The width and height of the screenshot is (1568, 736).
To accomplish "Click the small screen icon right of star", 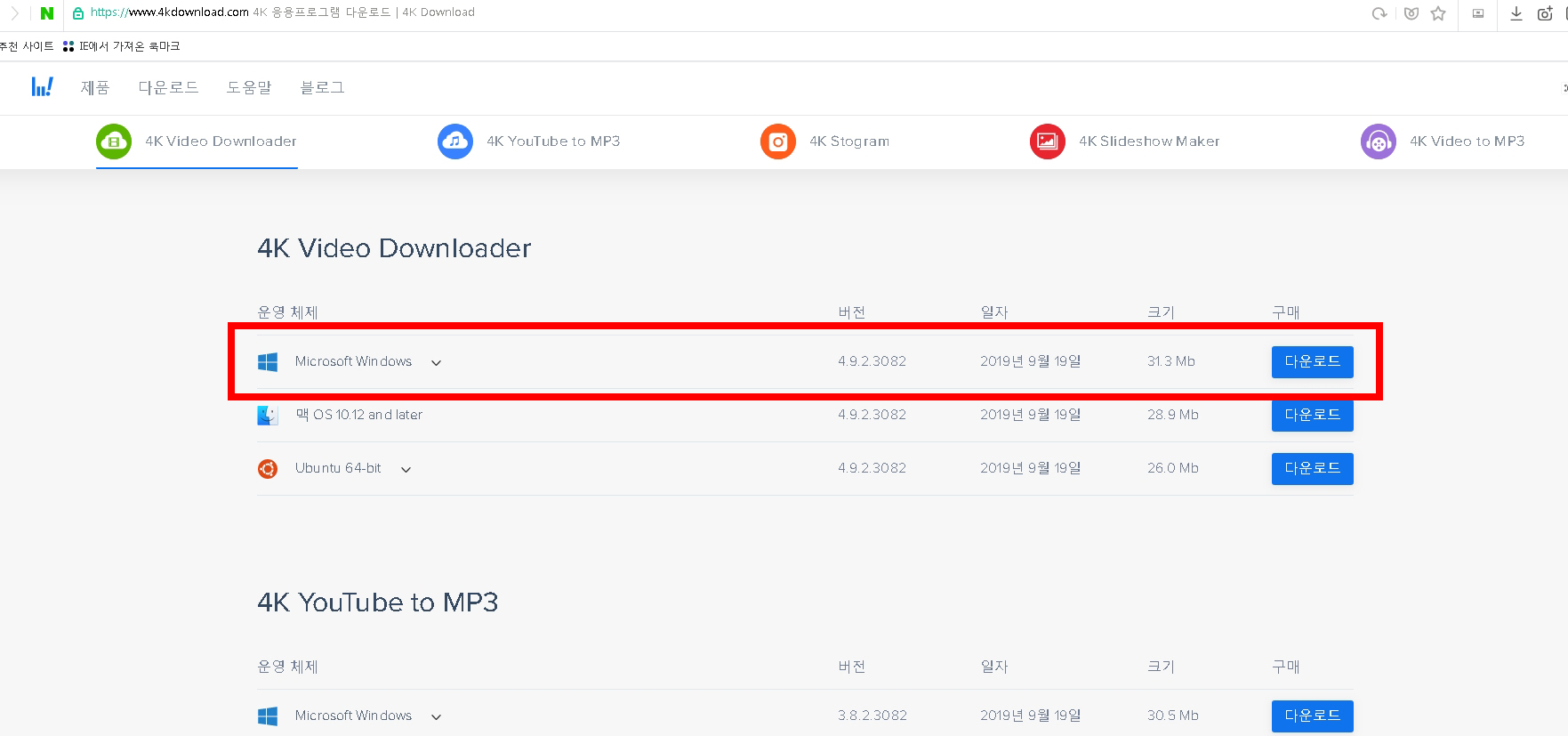I will coord(1478,13).
